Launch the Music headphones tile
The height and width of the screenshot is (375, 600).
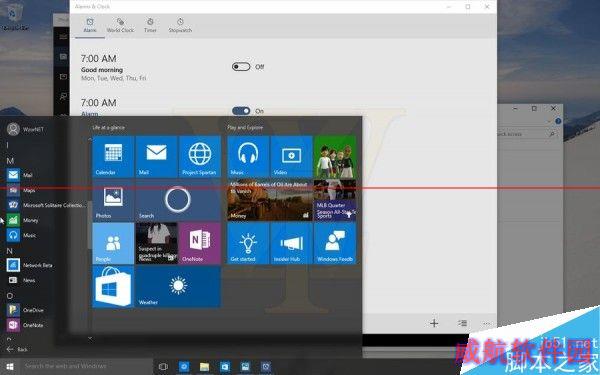248,157
